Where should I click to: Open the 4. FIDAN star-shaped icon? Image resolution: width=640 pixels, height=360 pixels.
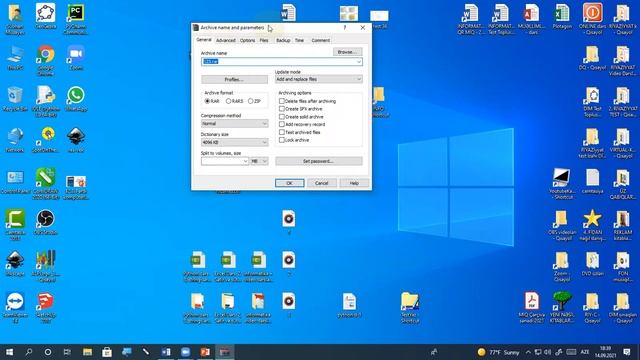tap(593, 224)
